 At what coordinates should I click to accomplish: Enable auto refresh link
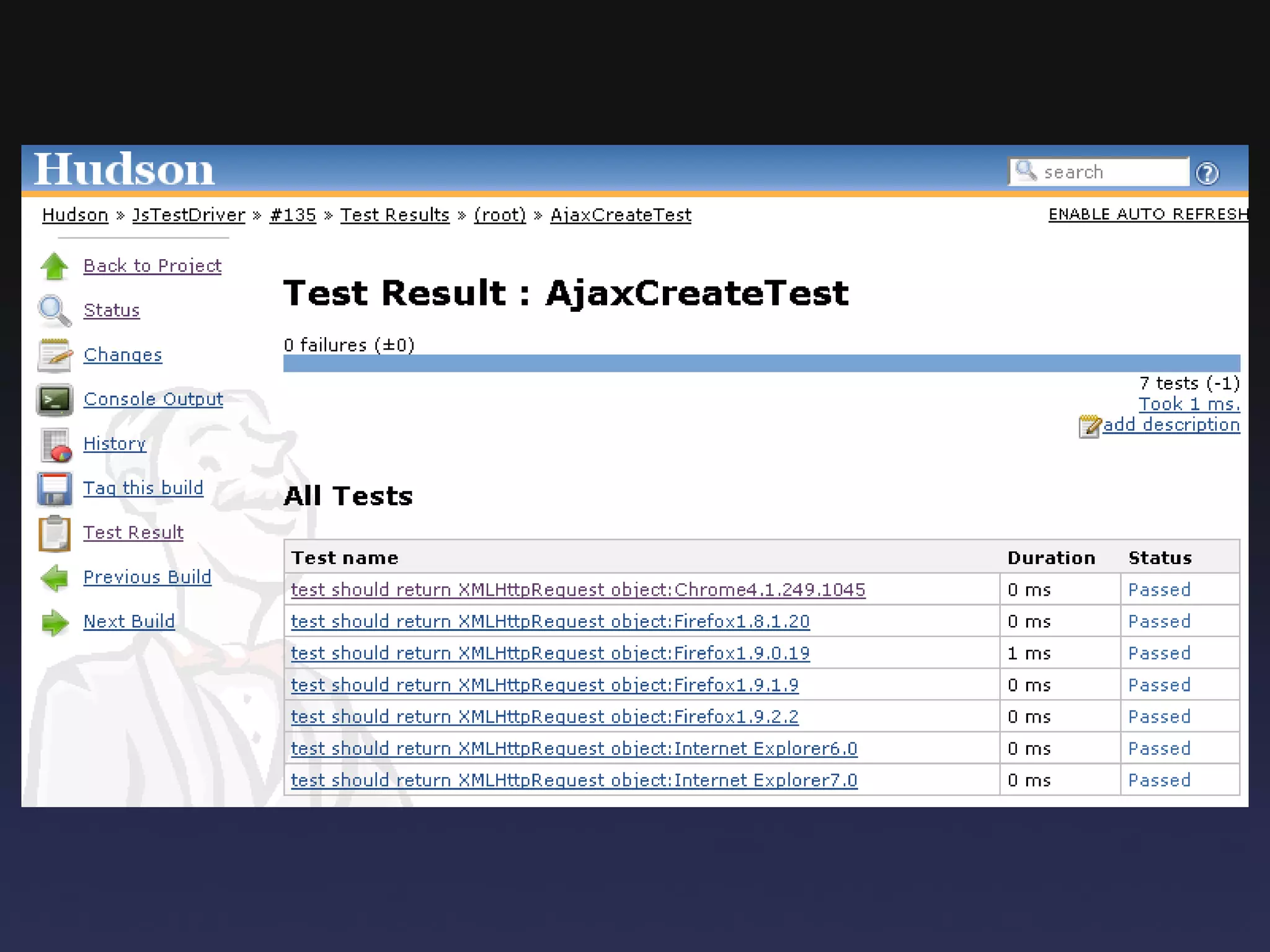pyautogui.click(x=1147, y=214)
